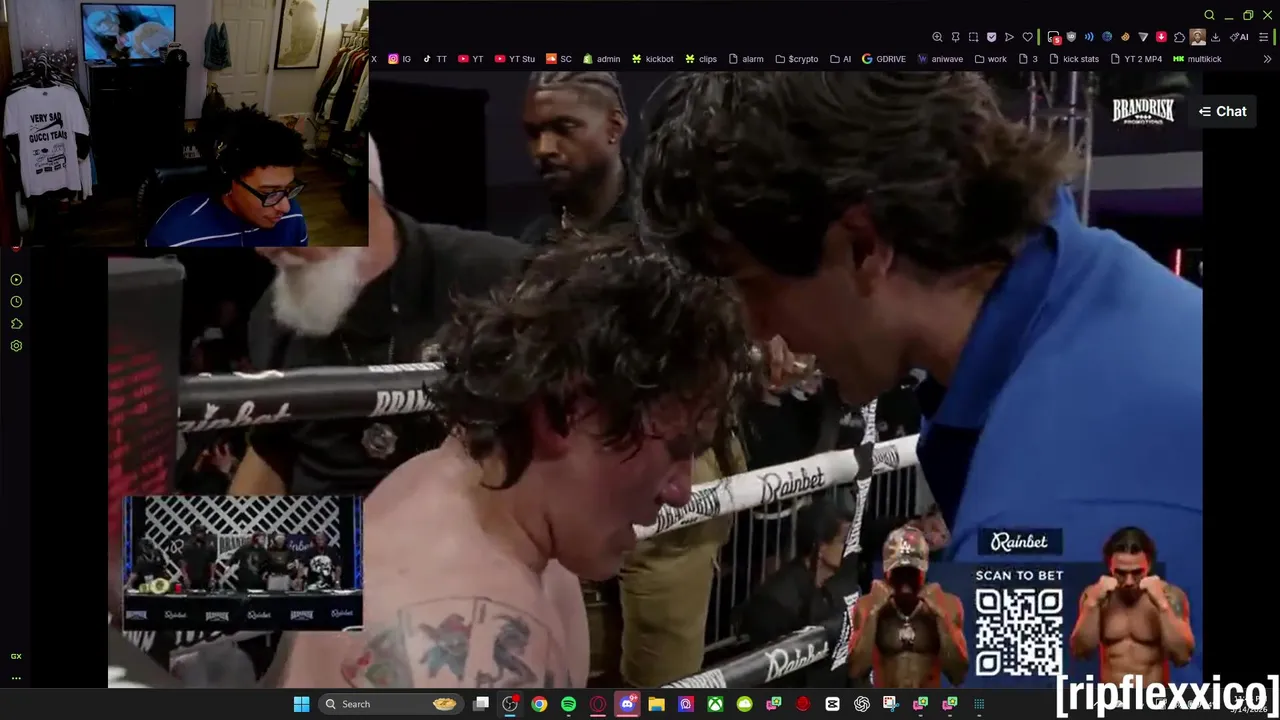The width and height of the screenshot is (1280, 720).
Task: Open extension with red S badge
Action: click(x=1054, y=38)
